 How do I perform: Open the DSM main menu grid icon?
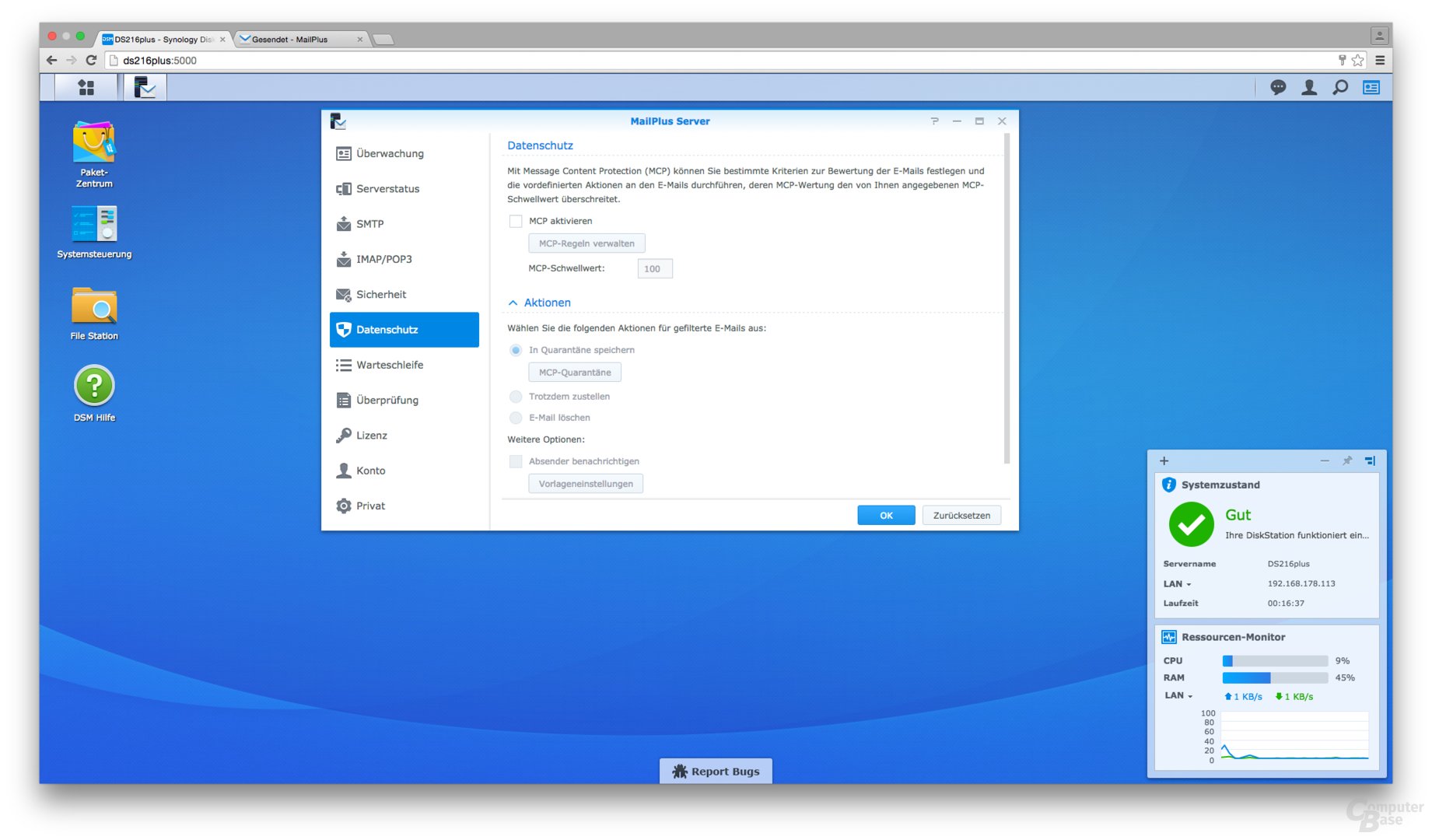click(x=86, y=88)
